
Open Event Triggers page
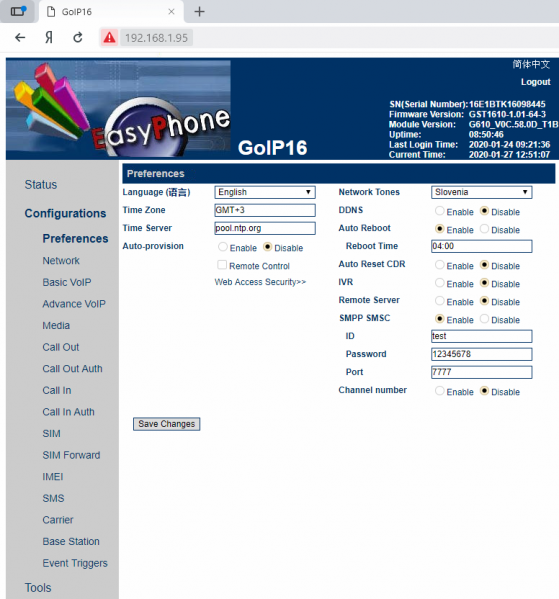click(75, 563)
